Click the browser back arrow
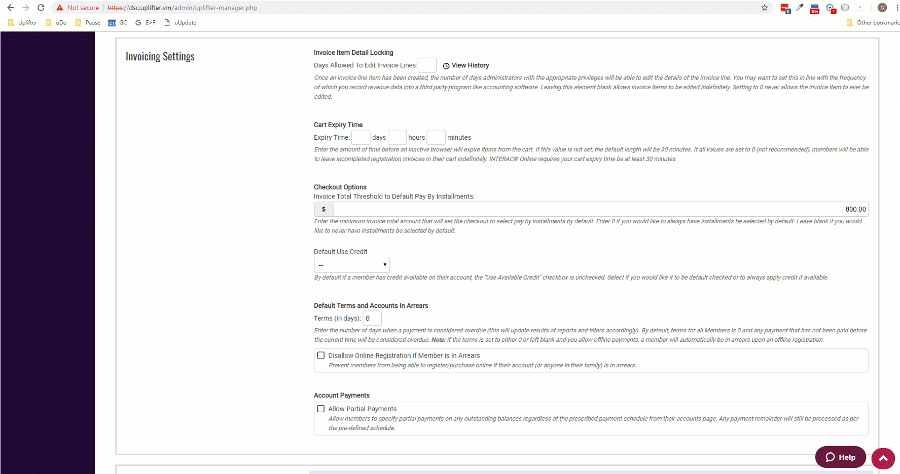This screenshot has height=474, width=900. tap(10, 6)
